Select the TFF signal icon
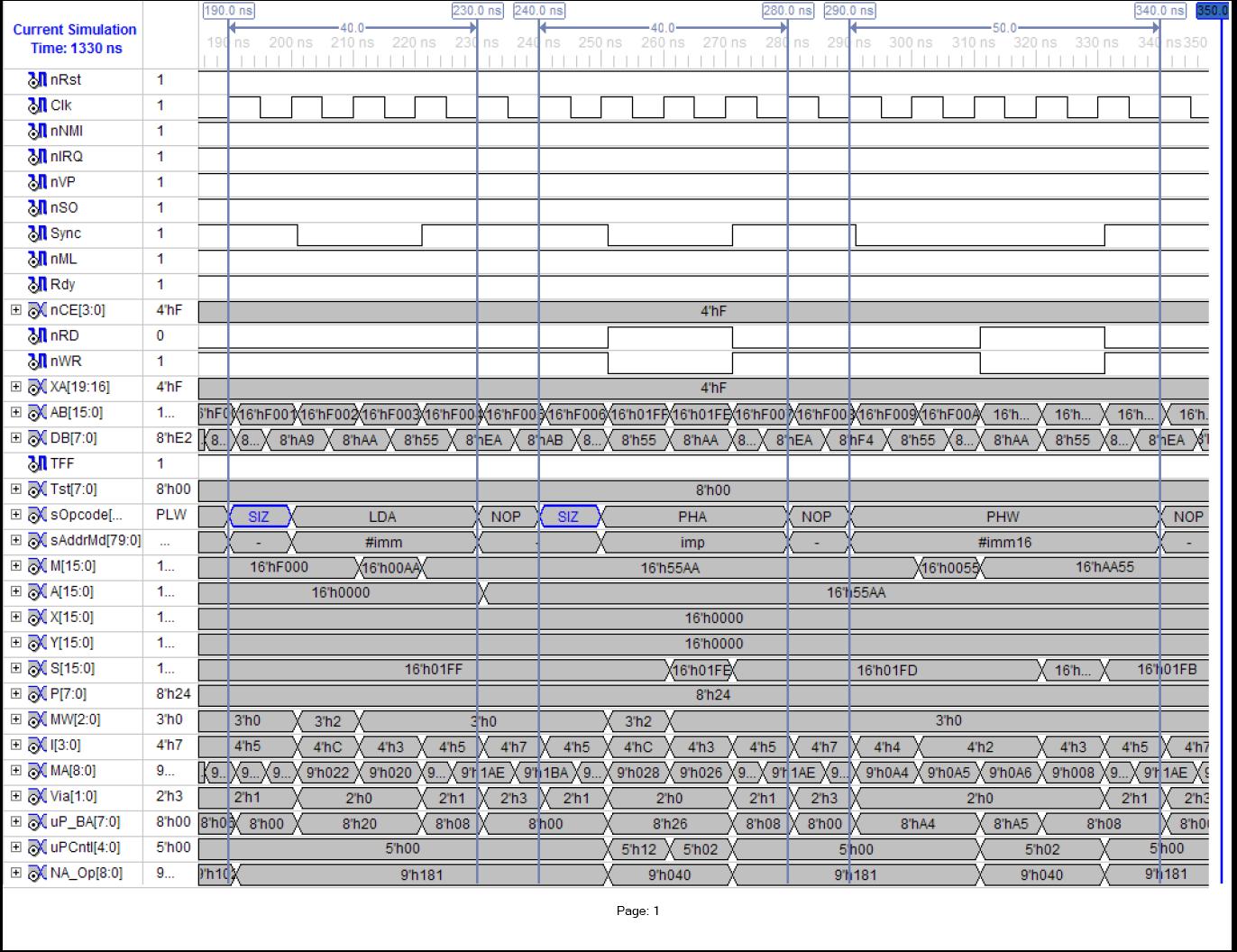Image resolution: width=1237 pixels, height=952 pixels. tap(37, 464)
